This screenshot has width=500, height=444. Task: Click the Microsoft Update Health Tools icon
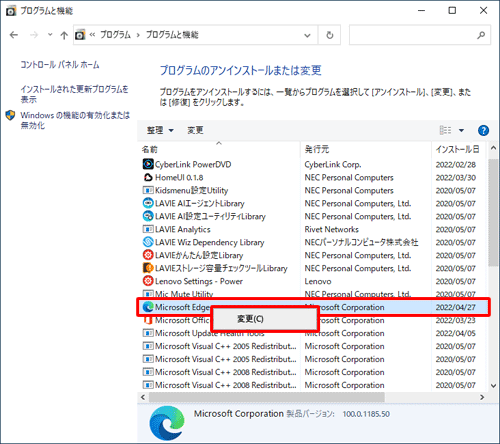click(148, 333)
